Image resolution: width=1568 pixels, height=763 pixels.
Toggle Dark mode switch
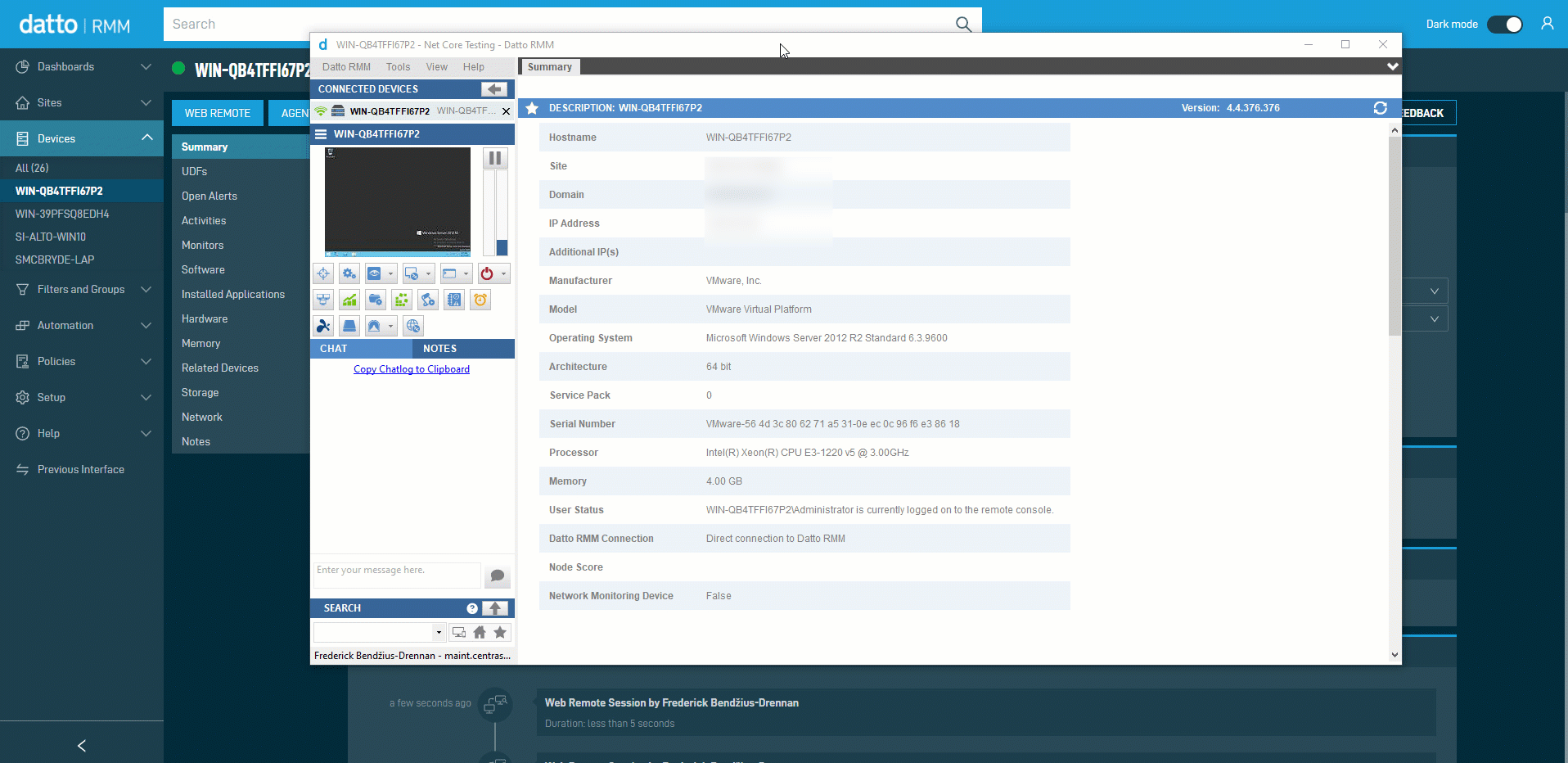pyautogui.click(x=1505, y=25)
